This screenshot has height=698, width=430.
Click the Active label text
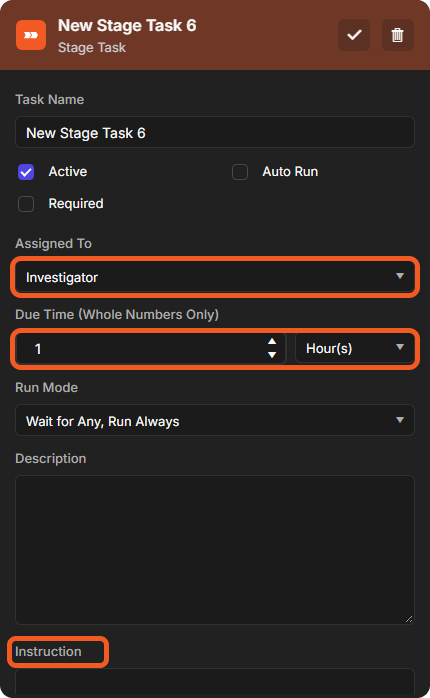[x=68, y=172]
